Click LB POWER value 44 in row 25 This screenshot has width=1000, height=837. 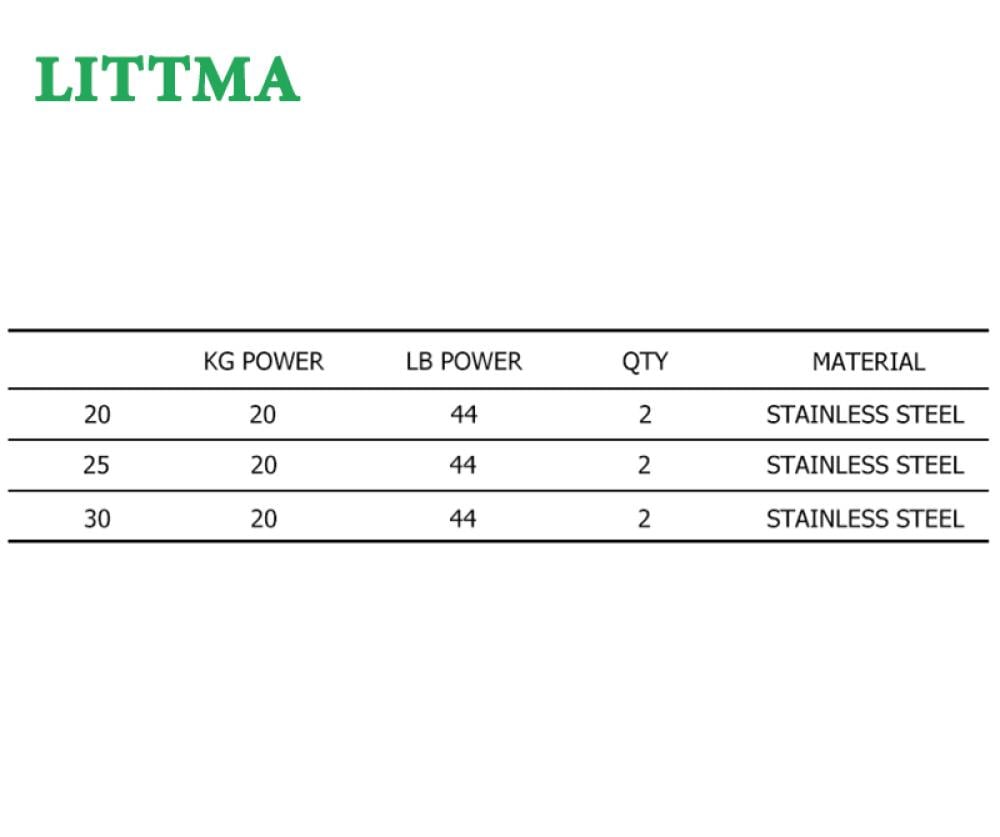[x=463, y=465]
